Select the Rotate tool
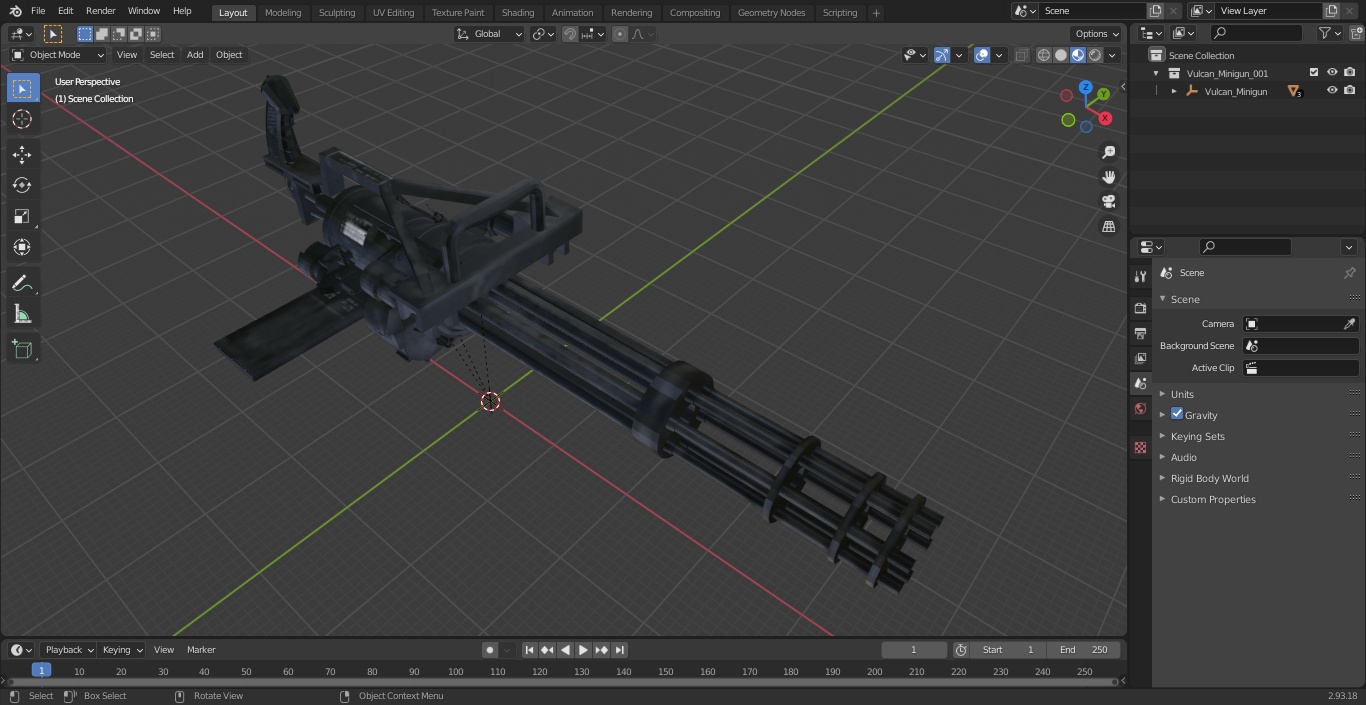Viewport: 1366px width, 705px height. pyautogui.click(x=22, y=185)
